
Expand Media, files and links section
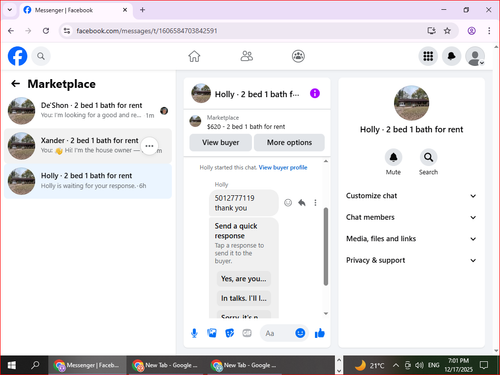[x=411, y=239]
